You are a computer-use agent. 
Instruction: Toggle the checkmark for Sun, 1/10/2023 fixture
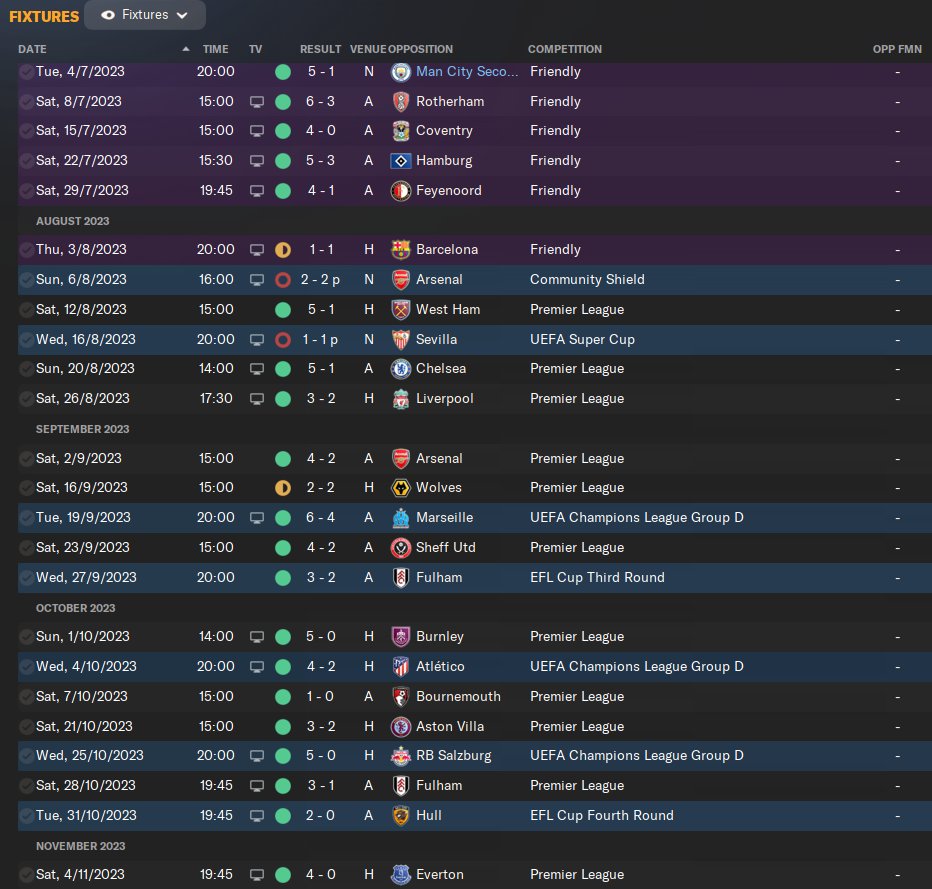[26, 636]
